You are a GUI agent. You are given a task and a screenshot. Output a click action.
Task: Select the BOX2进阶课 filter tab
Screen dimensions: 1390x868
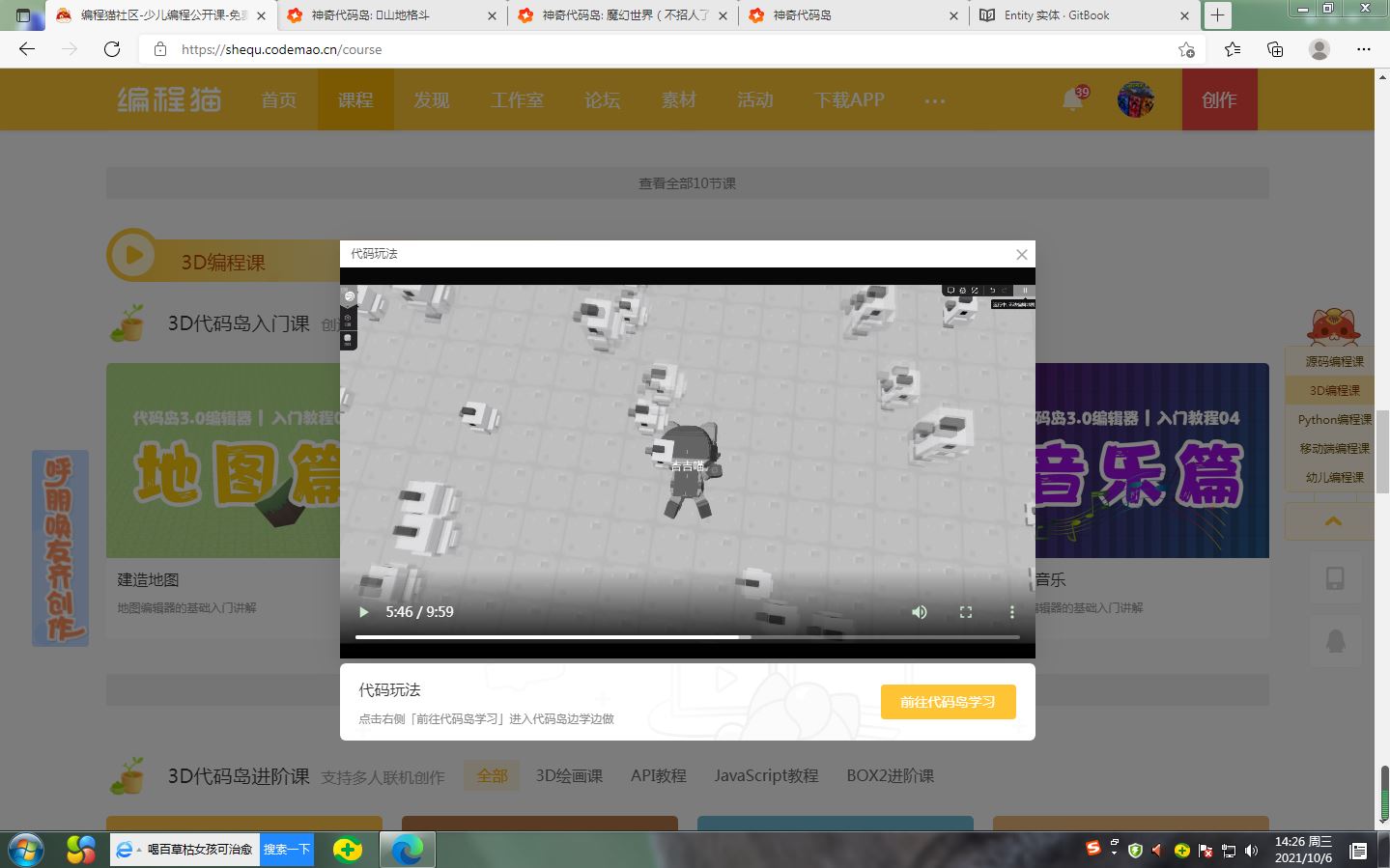890,775
